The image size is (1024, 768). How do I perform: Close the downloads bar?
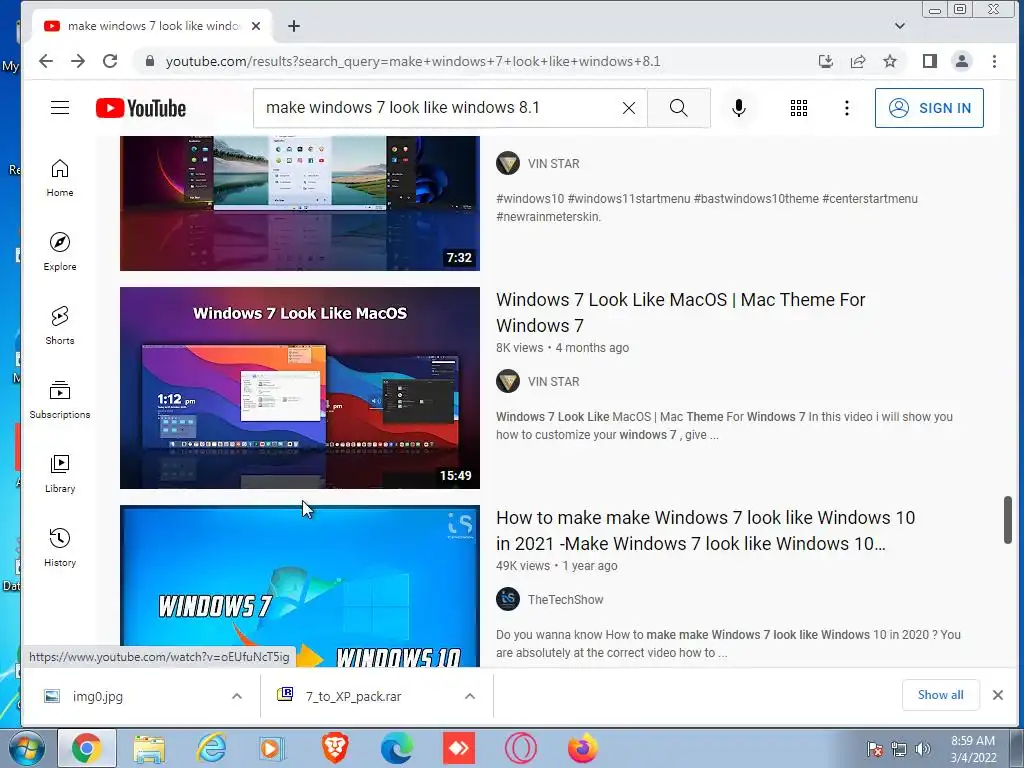tap(998, 695)
